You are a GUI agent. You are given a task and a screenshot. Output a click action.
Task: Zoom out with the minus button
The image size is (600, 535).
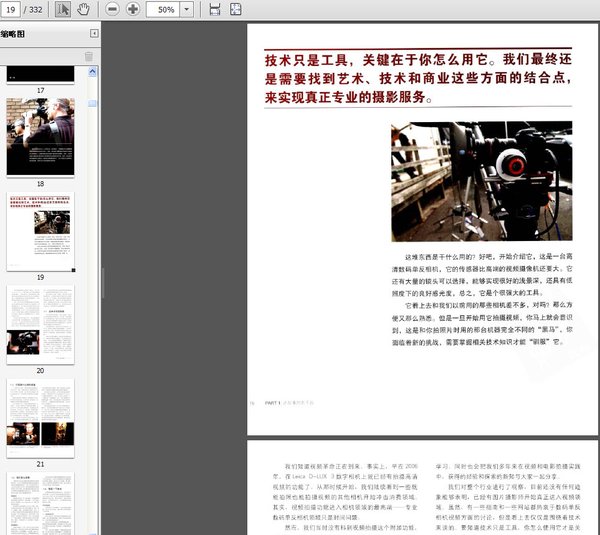click(x=112, y=9)
